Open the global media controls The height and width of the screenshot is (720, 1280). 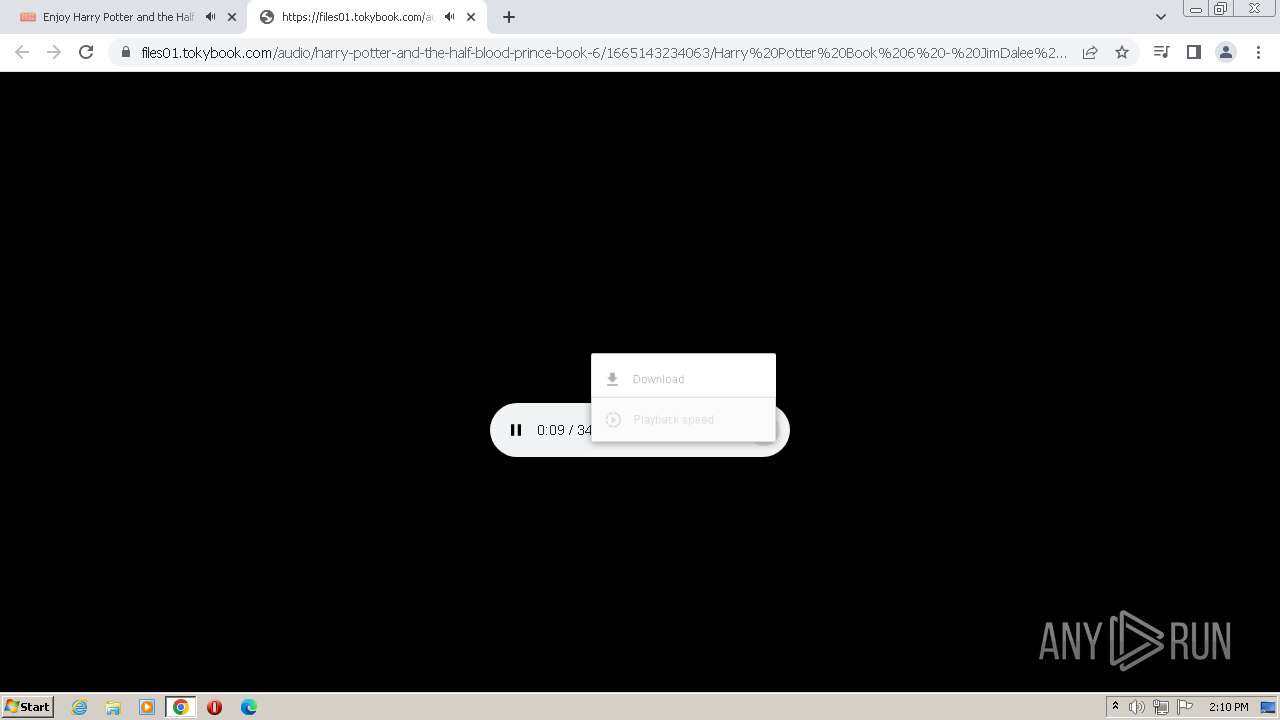click(1161, 53)
